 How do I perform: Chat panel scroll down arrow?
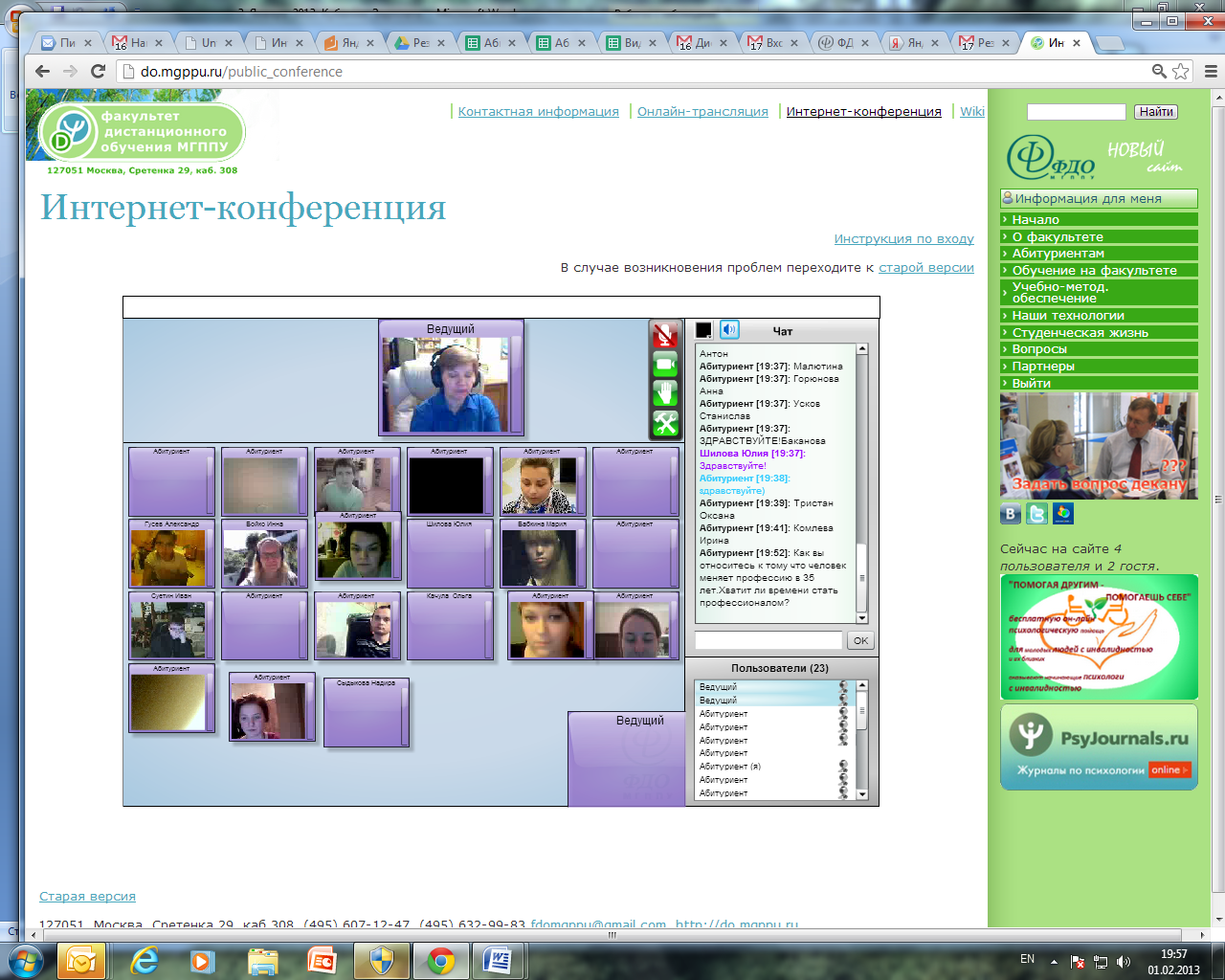pyautogui.click(x=862, y=619)
